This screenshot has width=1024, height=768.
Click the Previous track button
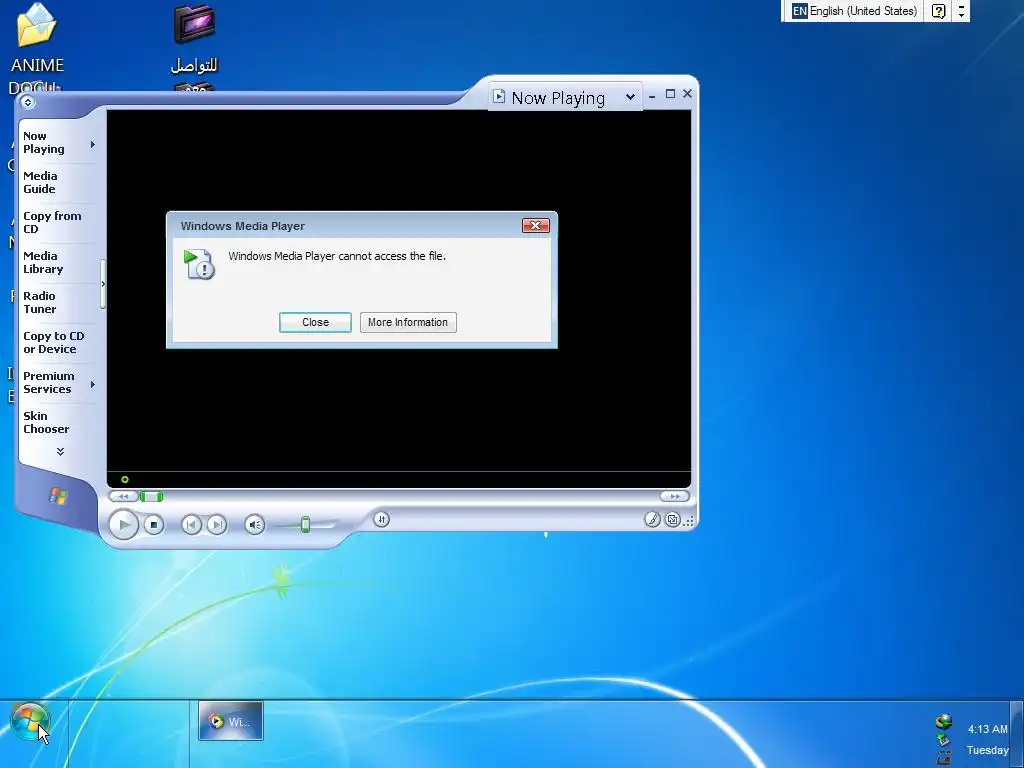[191, 524]
